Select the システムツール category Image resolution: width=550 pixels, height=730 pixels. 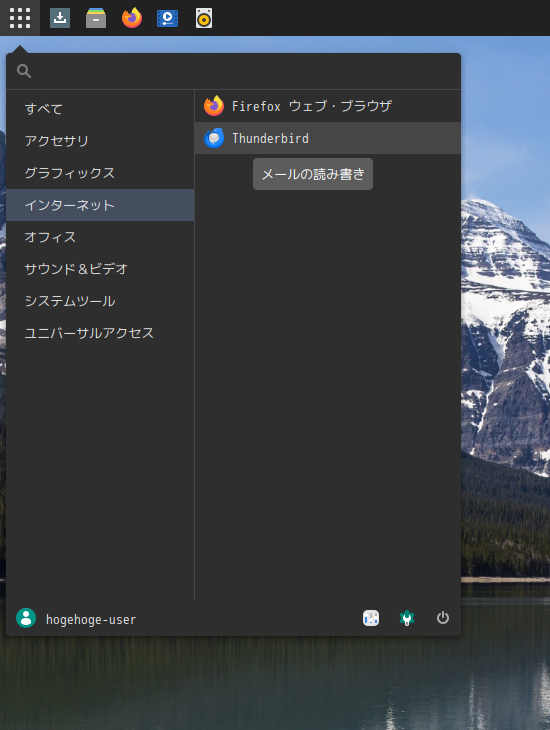(100, 301)
